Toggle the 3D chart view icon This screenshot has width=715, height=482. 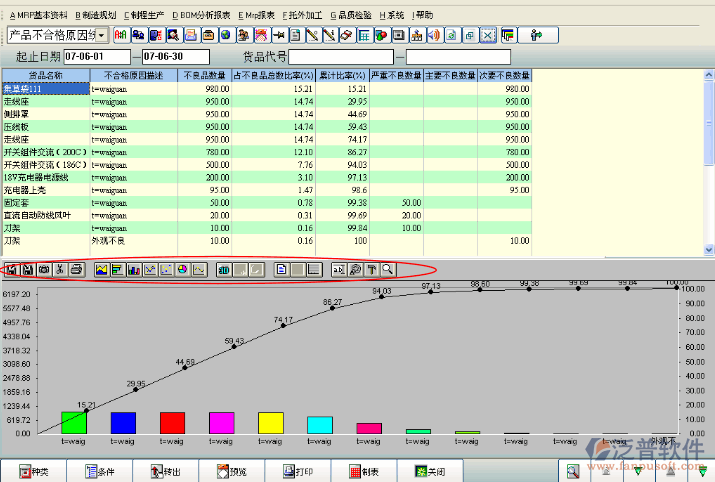point(224,269)
